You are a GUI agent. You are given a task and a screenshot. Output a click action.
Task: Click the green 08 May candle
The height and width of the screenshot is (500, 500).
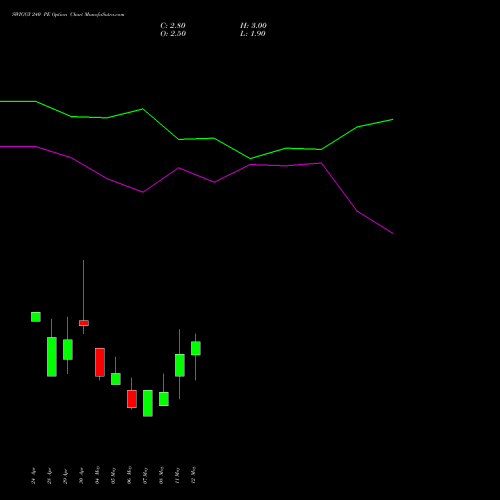[x=164, y=399]
